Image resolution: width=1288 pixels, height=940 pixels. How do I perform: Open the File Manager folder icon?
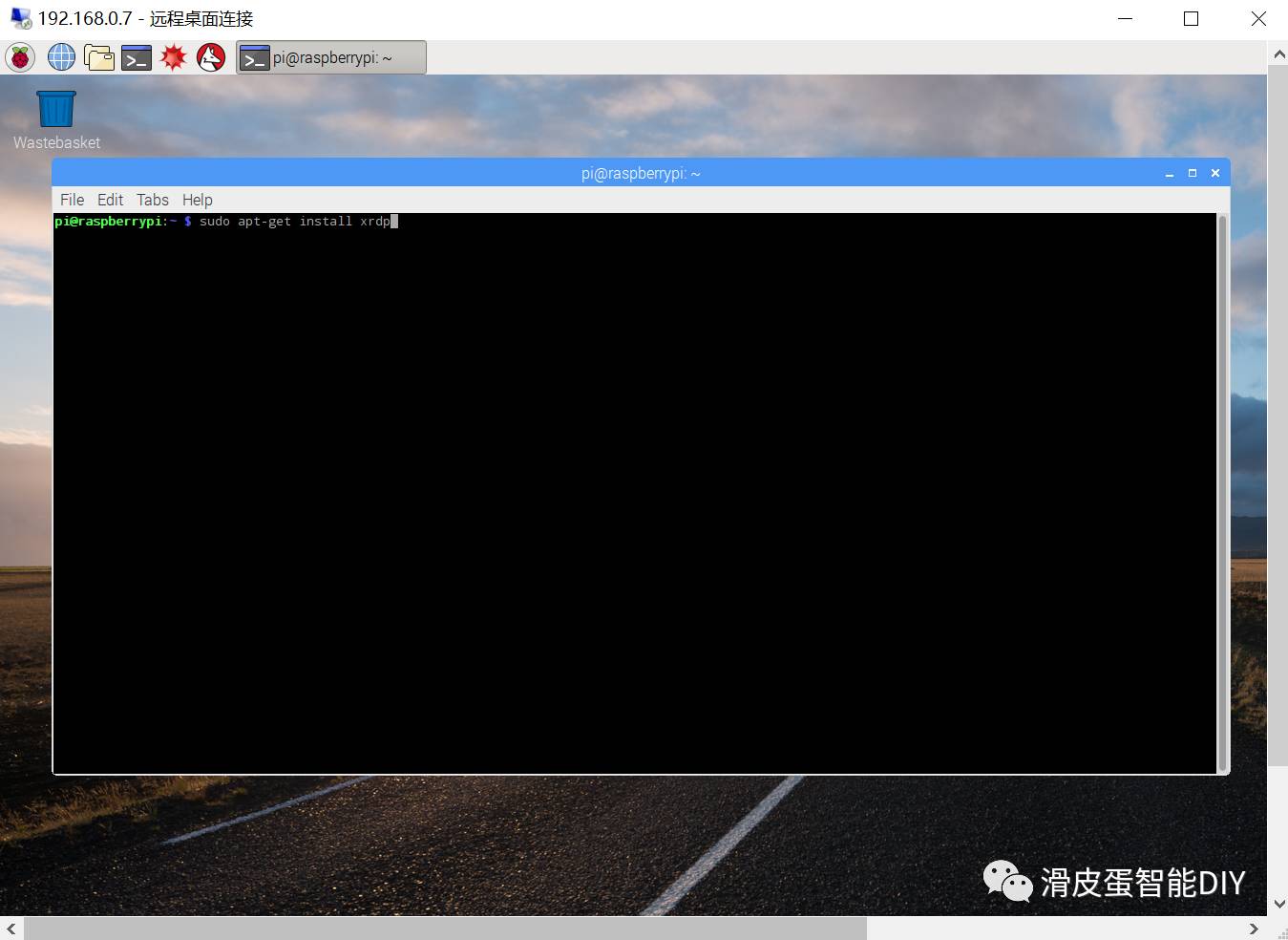pos(98,57)
